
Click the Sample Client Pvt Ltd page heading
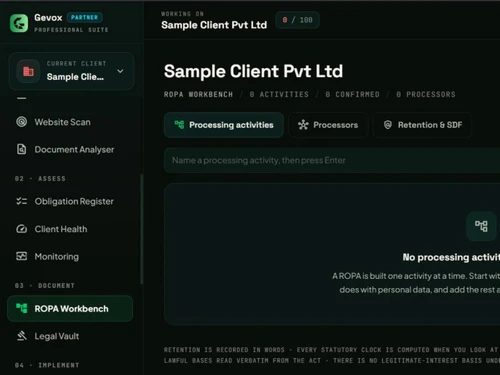(253, 71)
